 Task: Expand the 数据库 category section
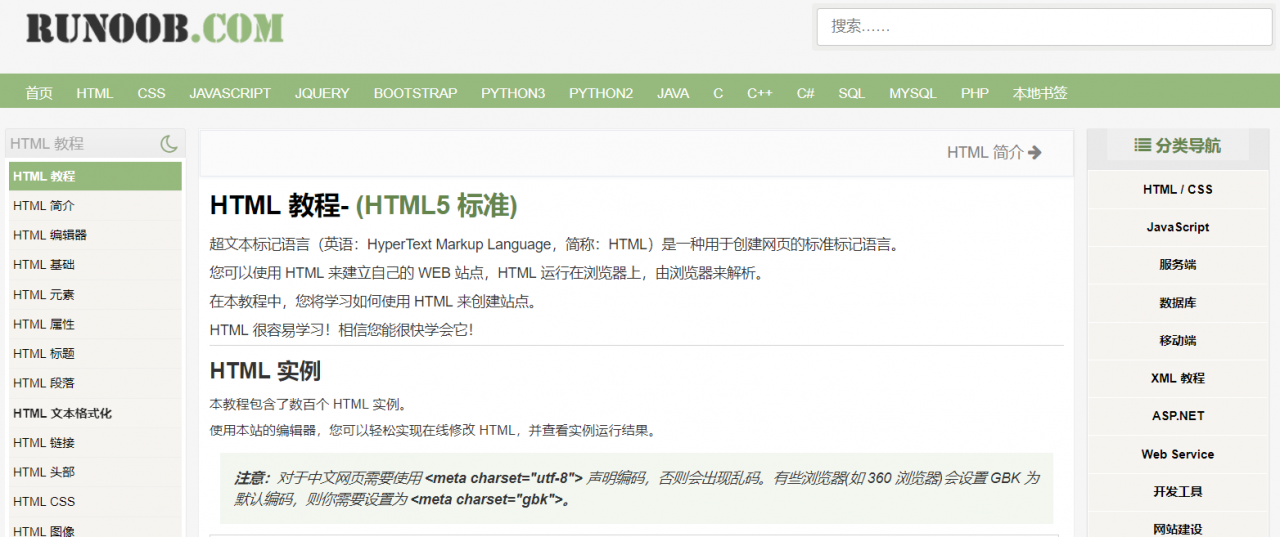(x=1177, y=303)
